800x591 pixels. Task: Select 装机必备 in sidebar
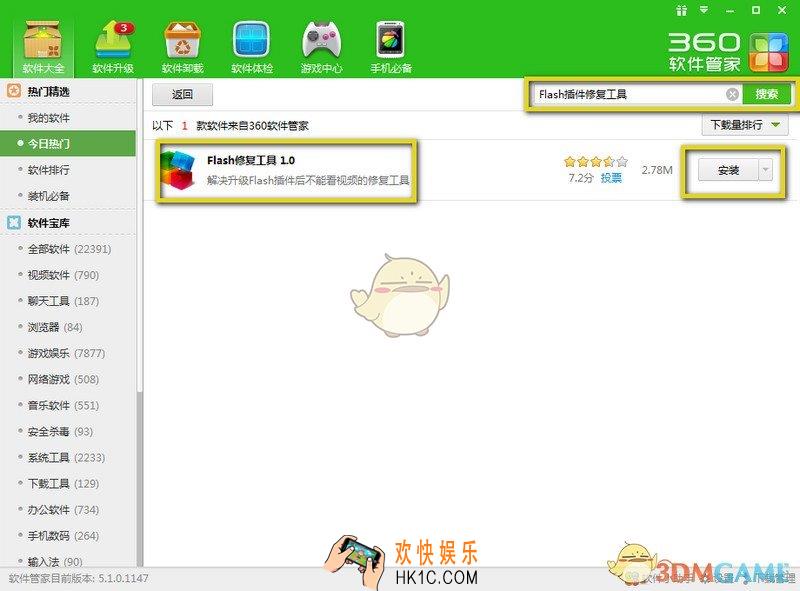click(68, 195)
